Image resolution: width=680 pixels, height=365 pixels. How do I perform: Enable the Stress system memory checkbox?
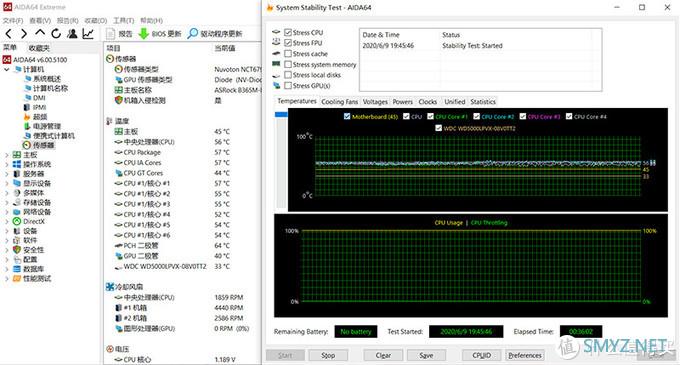coord(288,64)
